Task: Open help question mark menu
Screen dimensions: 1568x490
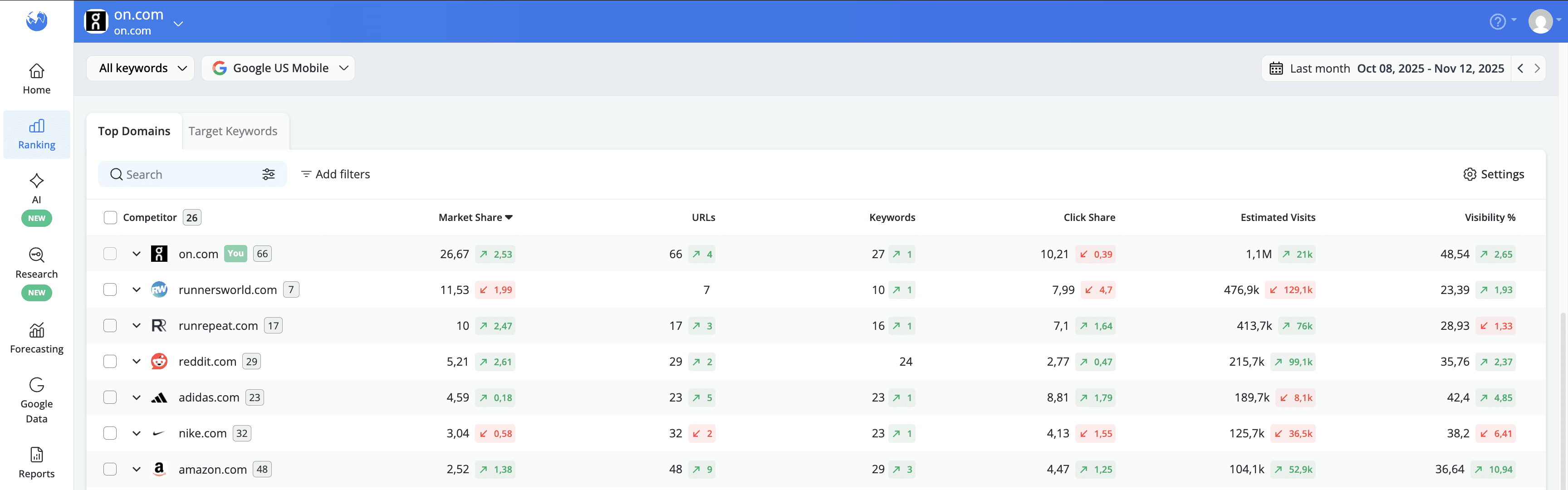Action: [x=1497, y=21]
